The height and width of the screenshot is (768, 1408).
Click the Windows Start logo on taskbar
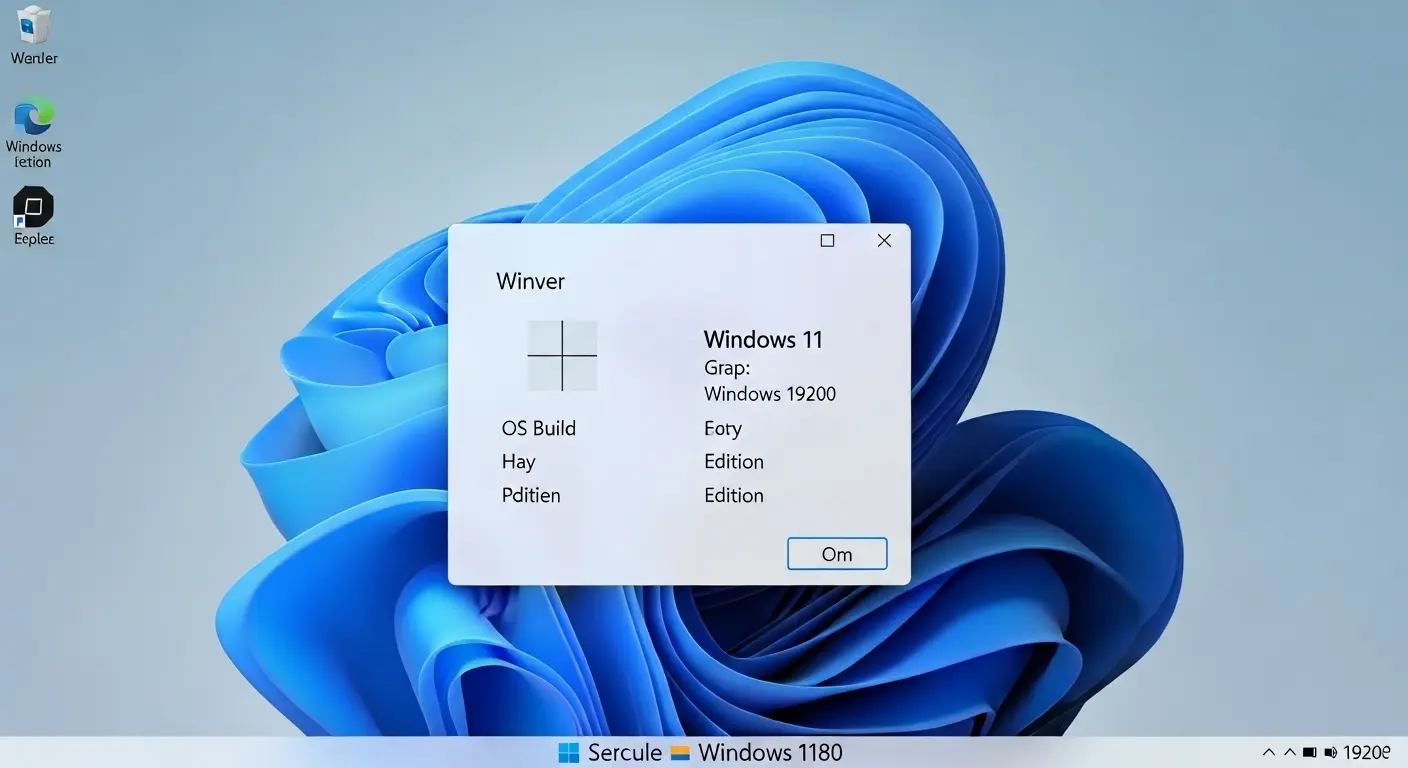click(x=569, y=753)
